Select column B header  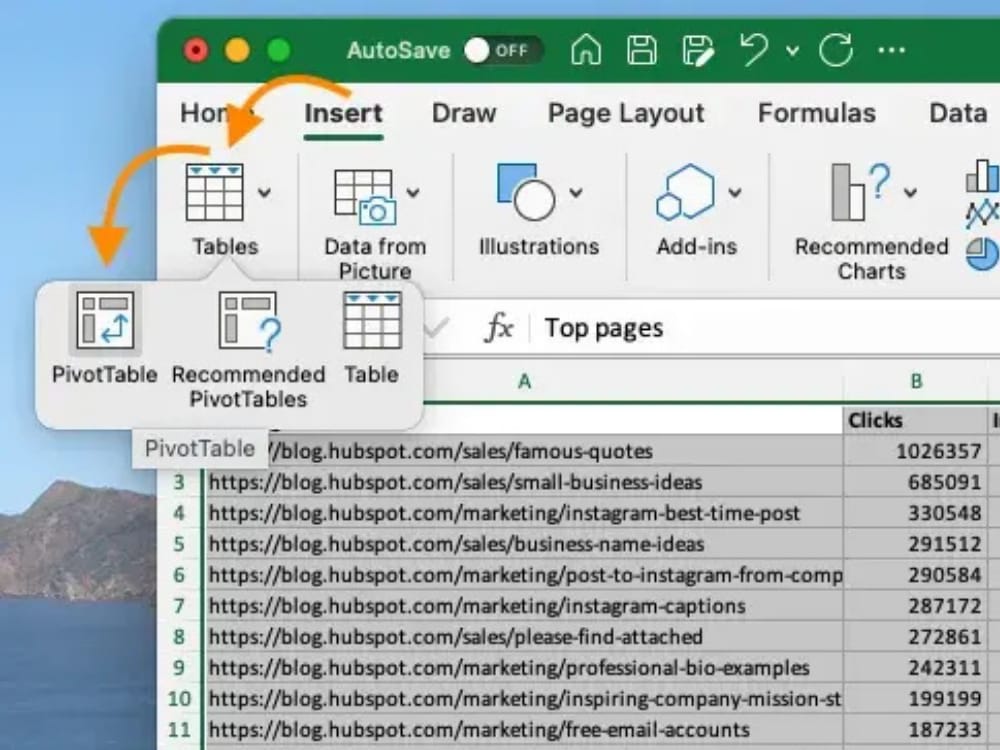coord(916,381)
